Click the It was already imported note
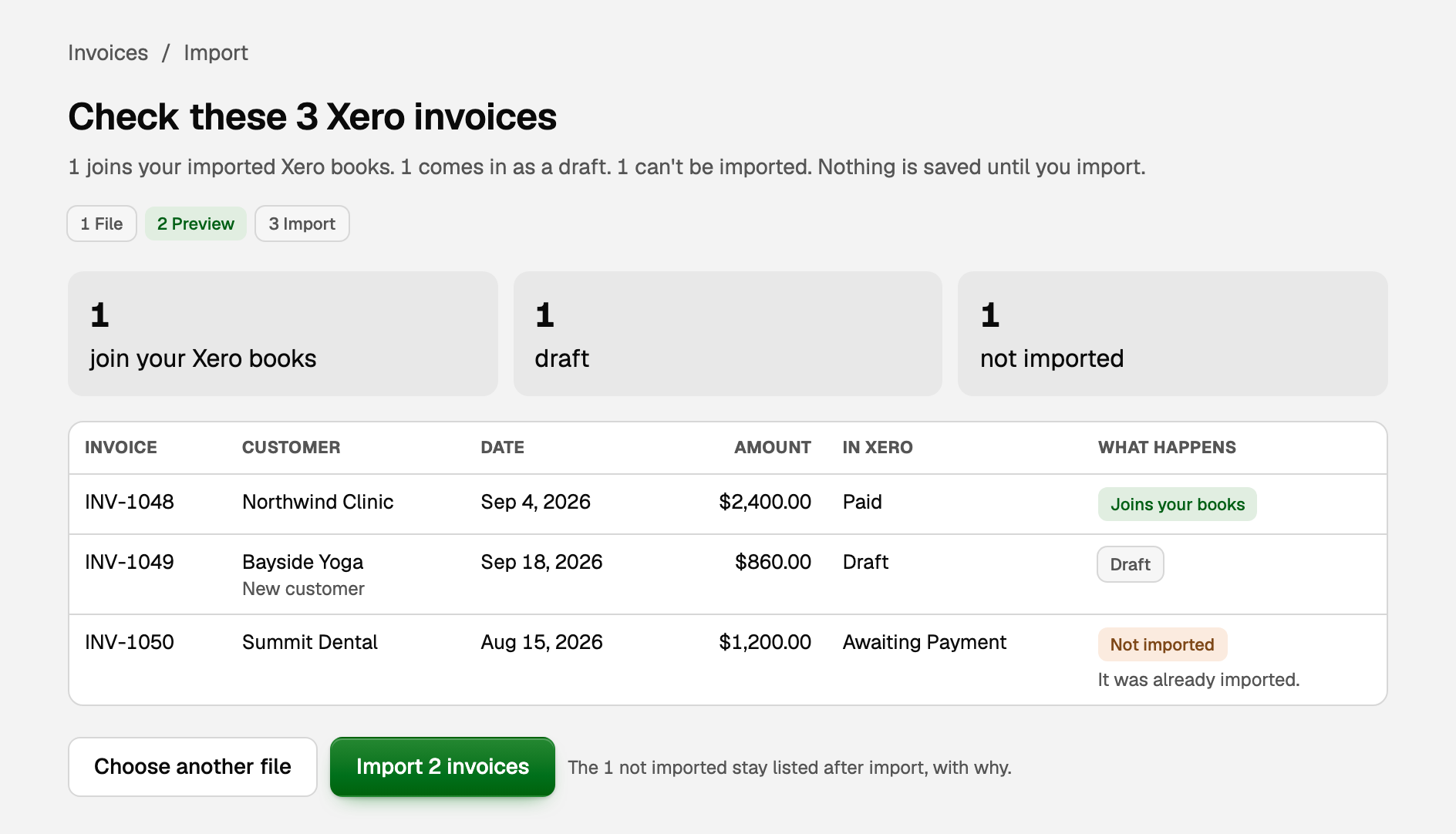Image resolution: width=1456 pixels, height=834 pixels. 1198,680
